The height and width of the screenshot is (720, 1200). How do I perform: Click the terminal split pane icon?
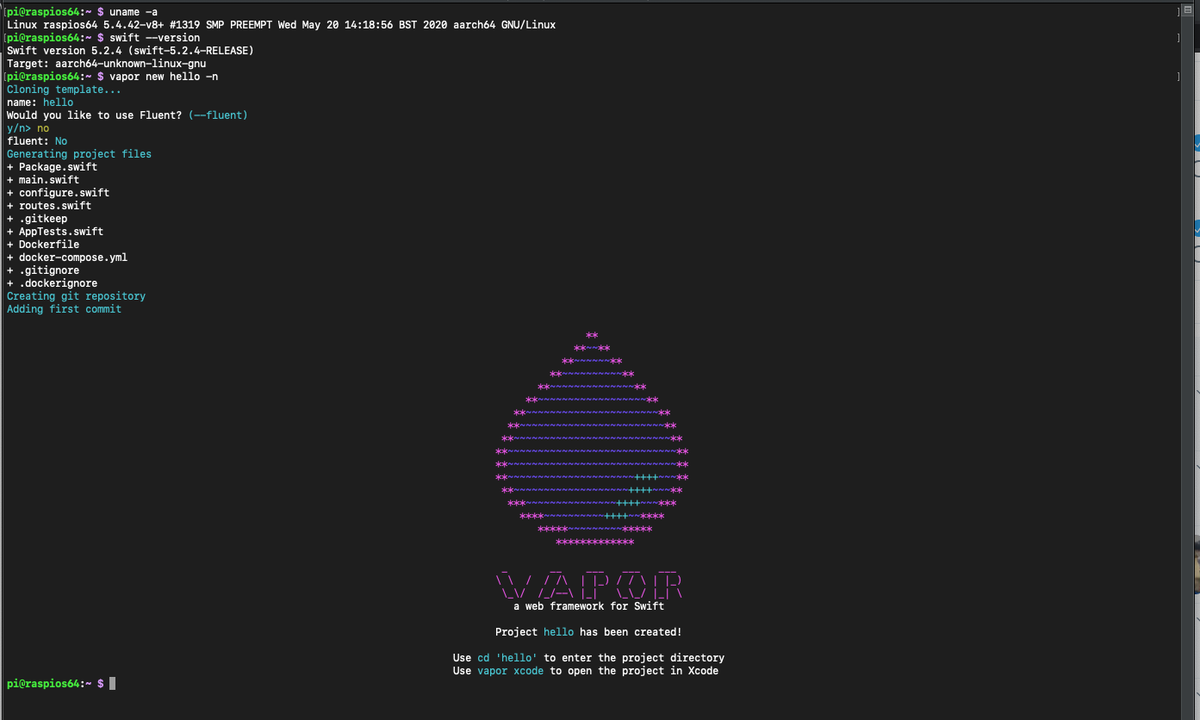pyautogui.click(x=1186, y=10)
